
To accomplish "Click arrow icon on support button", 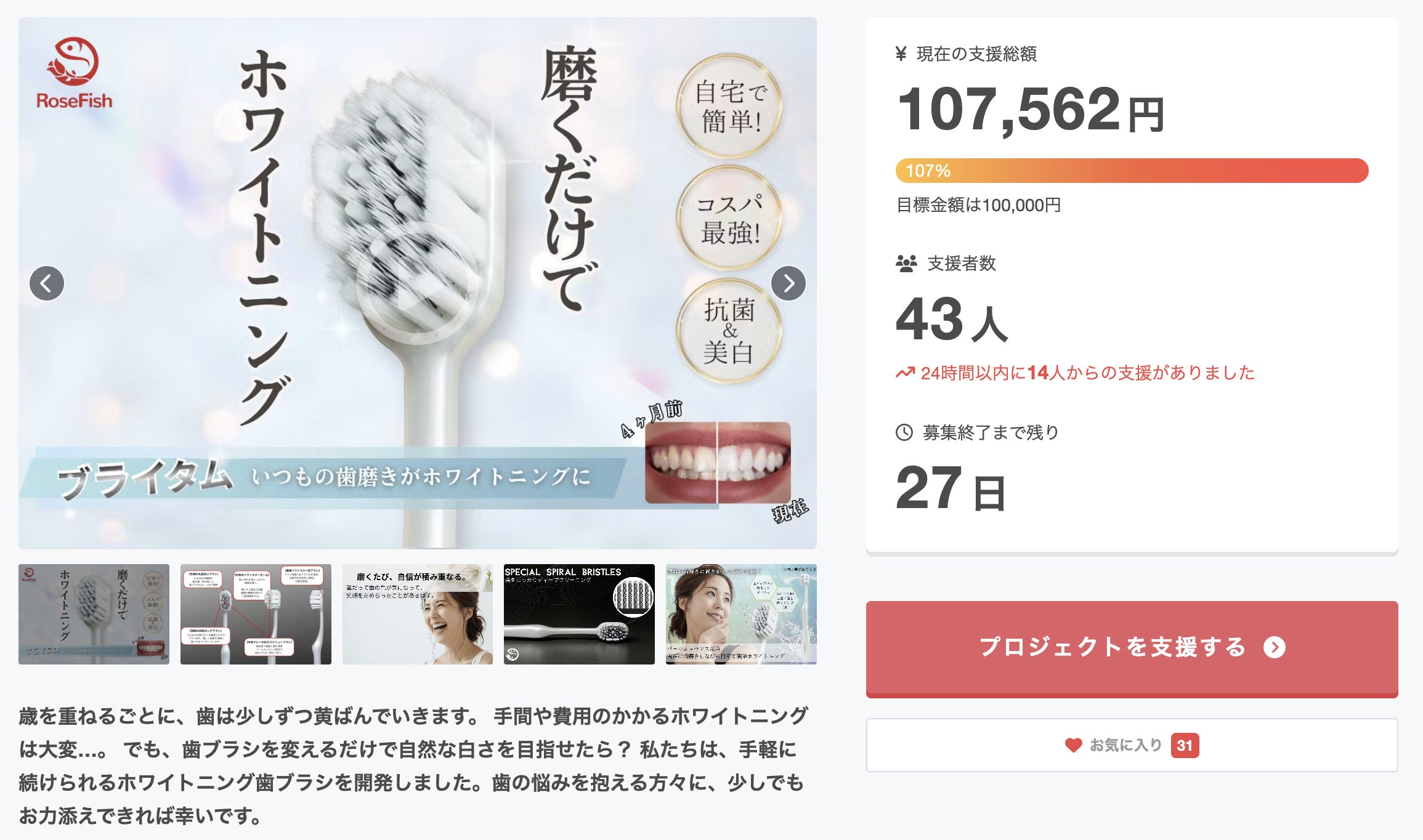I will pyautogui.click(x=1274, y=647).
